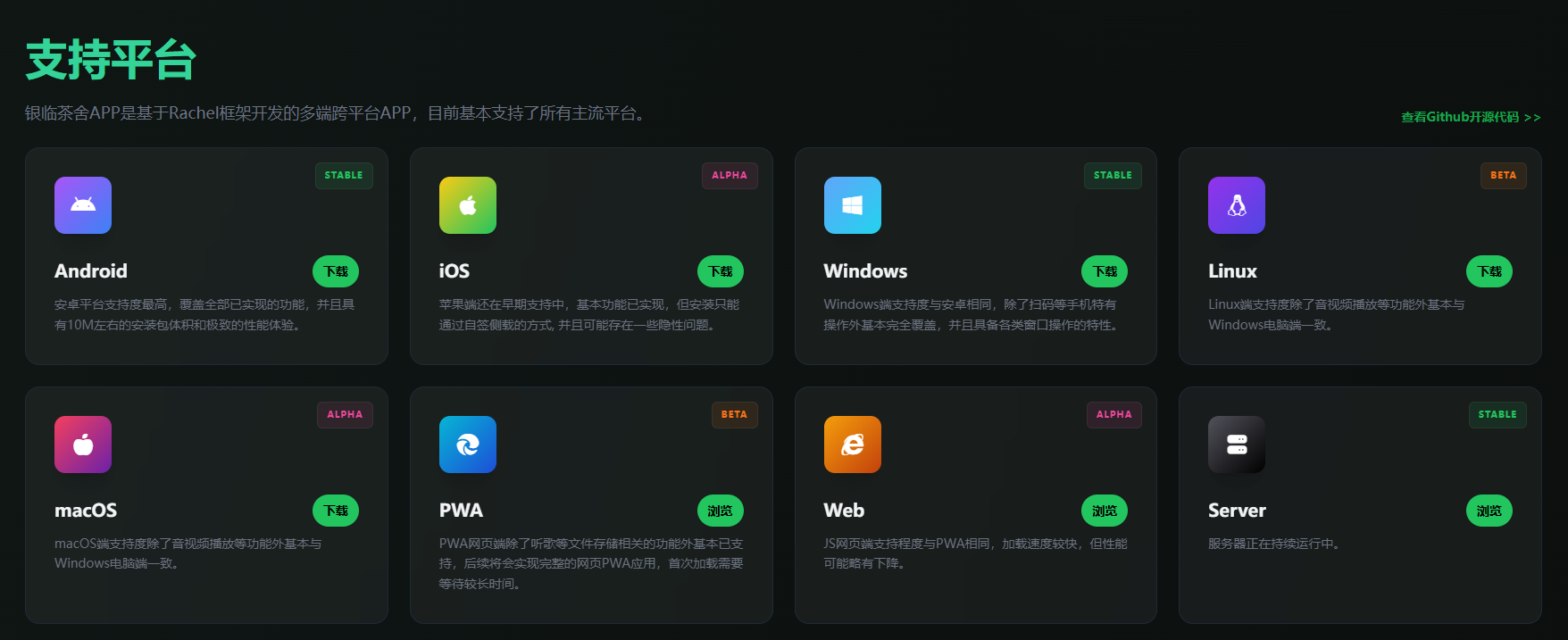Click the Android description starting 安卓平台支持度最高
Image resolution: width=1568 pixels, height=640 pixels.
[204, 314]
